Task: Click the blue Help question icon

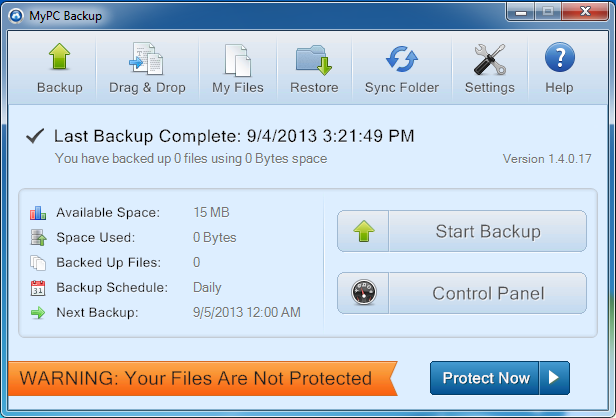Action: [559, 57]
